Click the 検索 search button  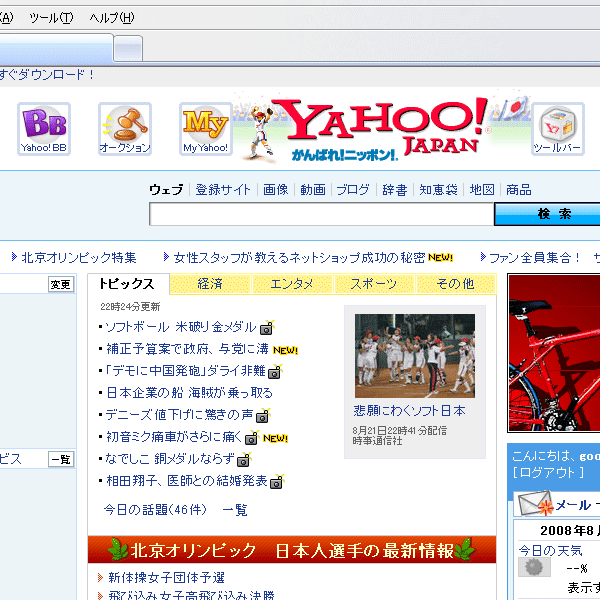click(x=547, y=214)
